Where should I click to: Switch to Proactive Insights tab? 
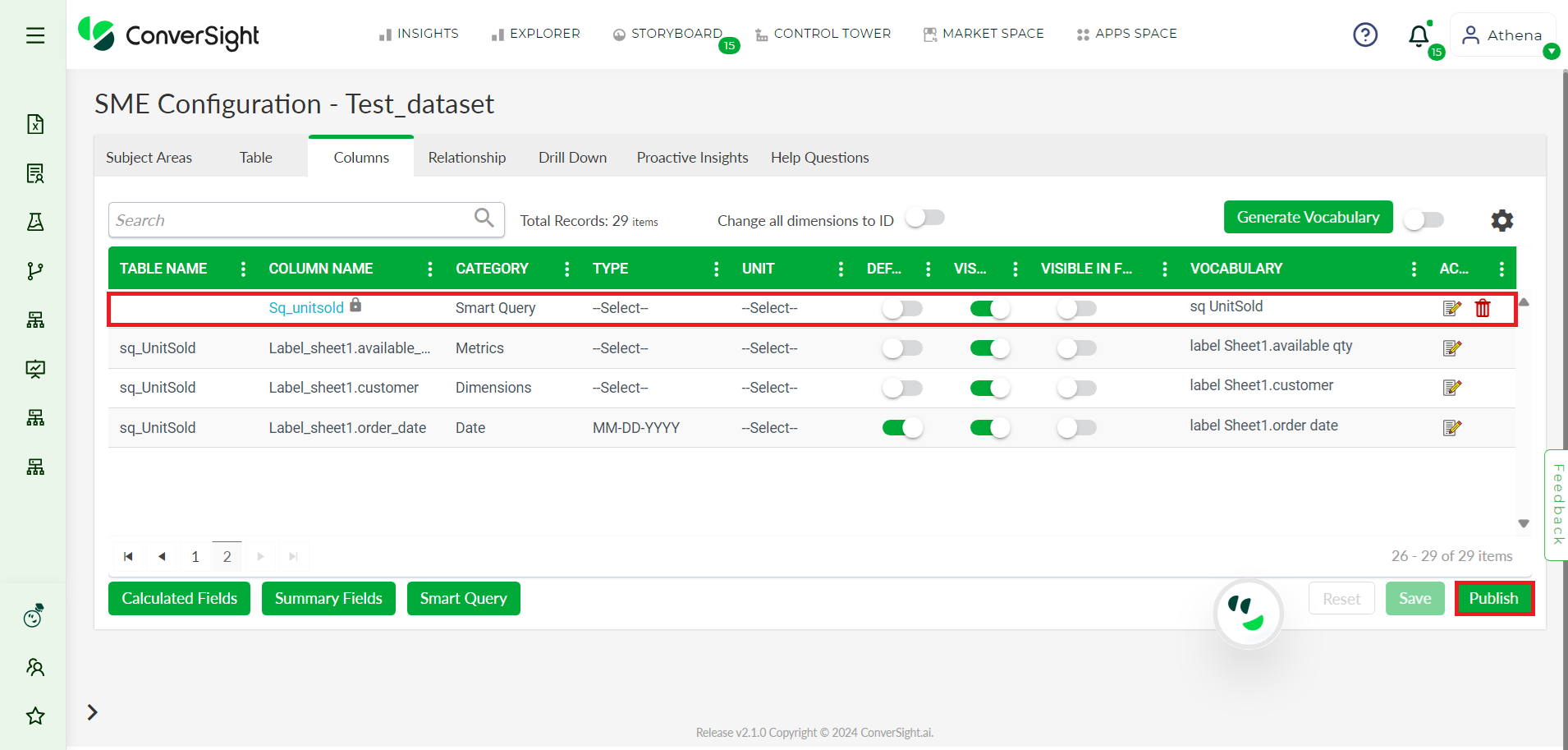(693, 158)
